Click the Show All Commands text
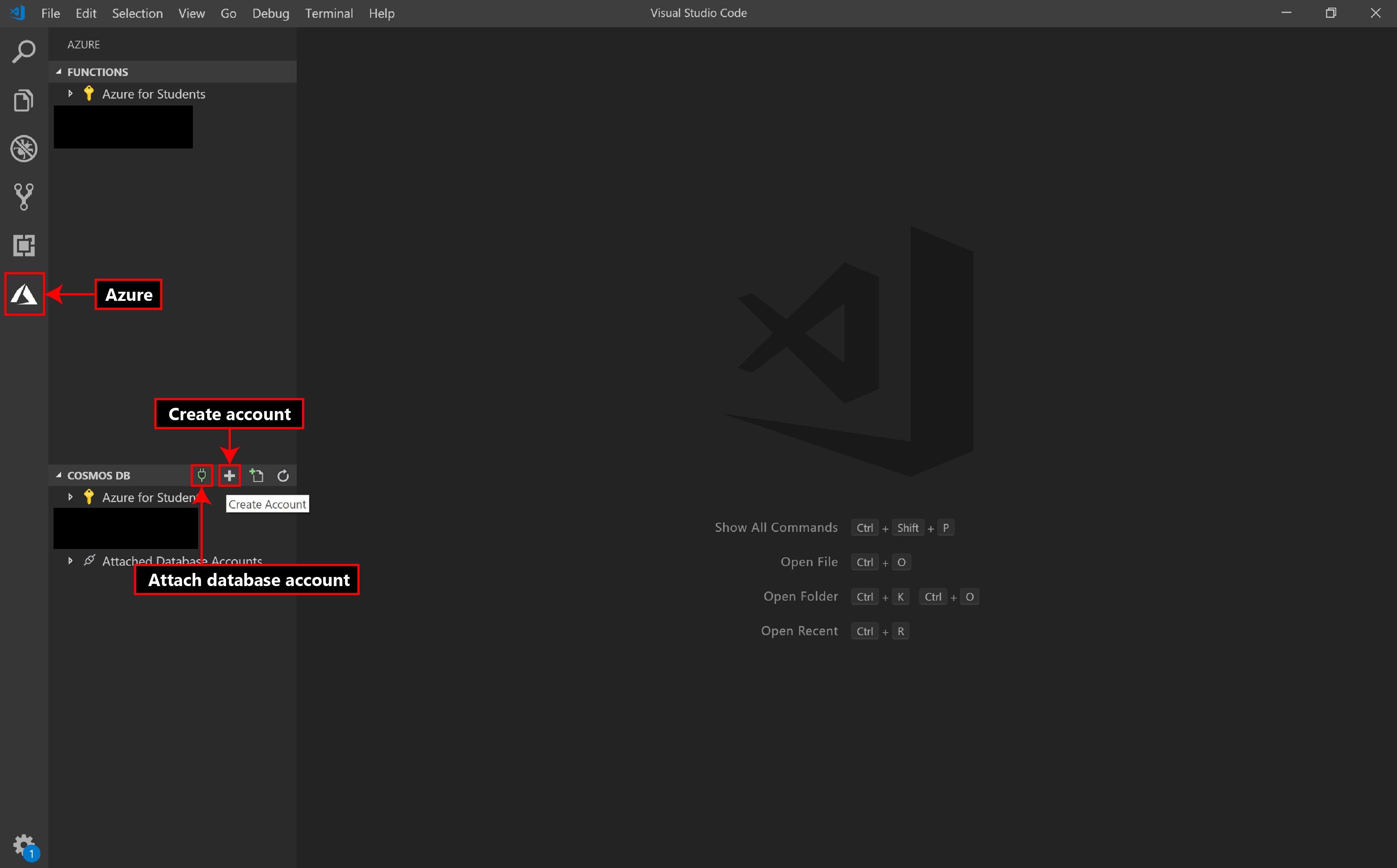This screenshot has height=868, width=1397. point(776,527)
